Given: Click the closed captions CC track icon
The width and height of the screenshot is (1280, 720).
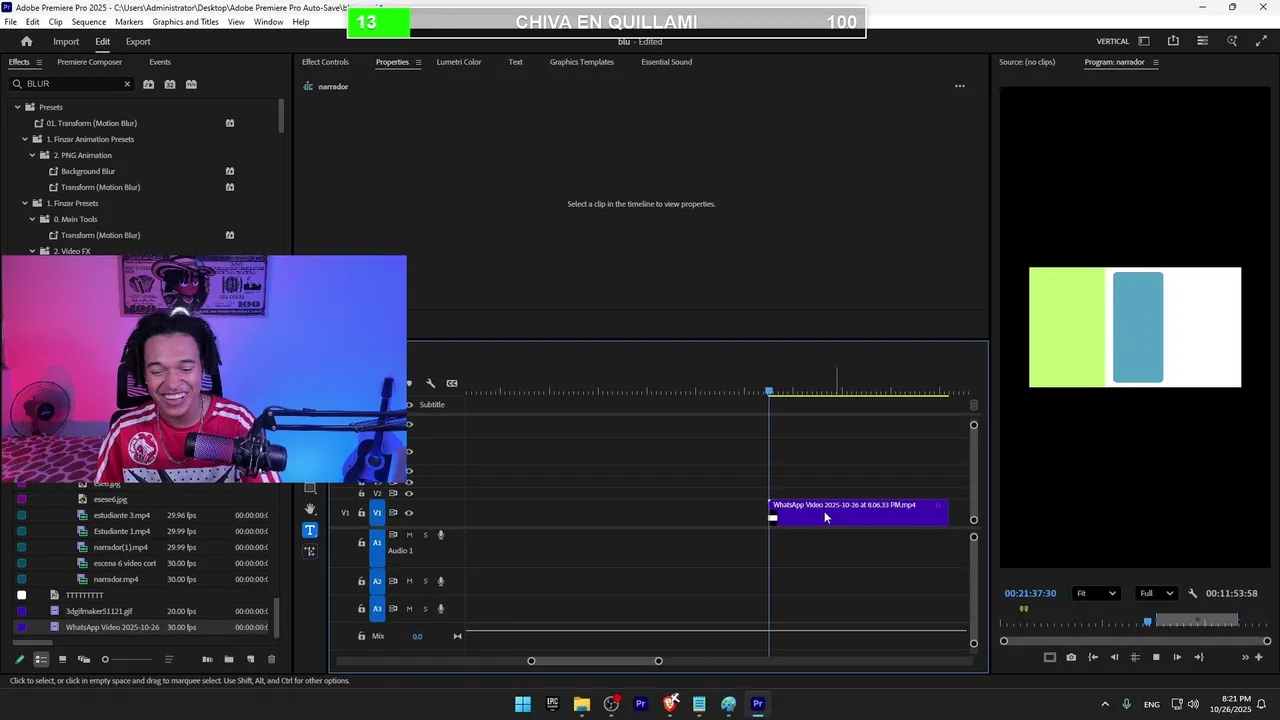Looking at the screenshot, I should coord(452,383).
